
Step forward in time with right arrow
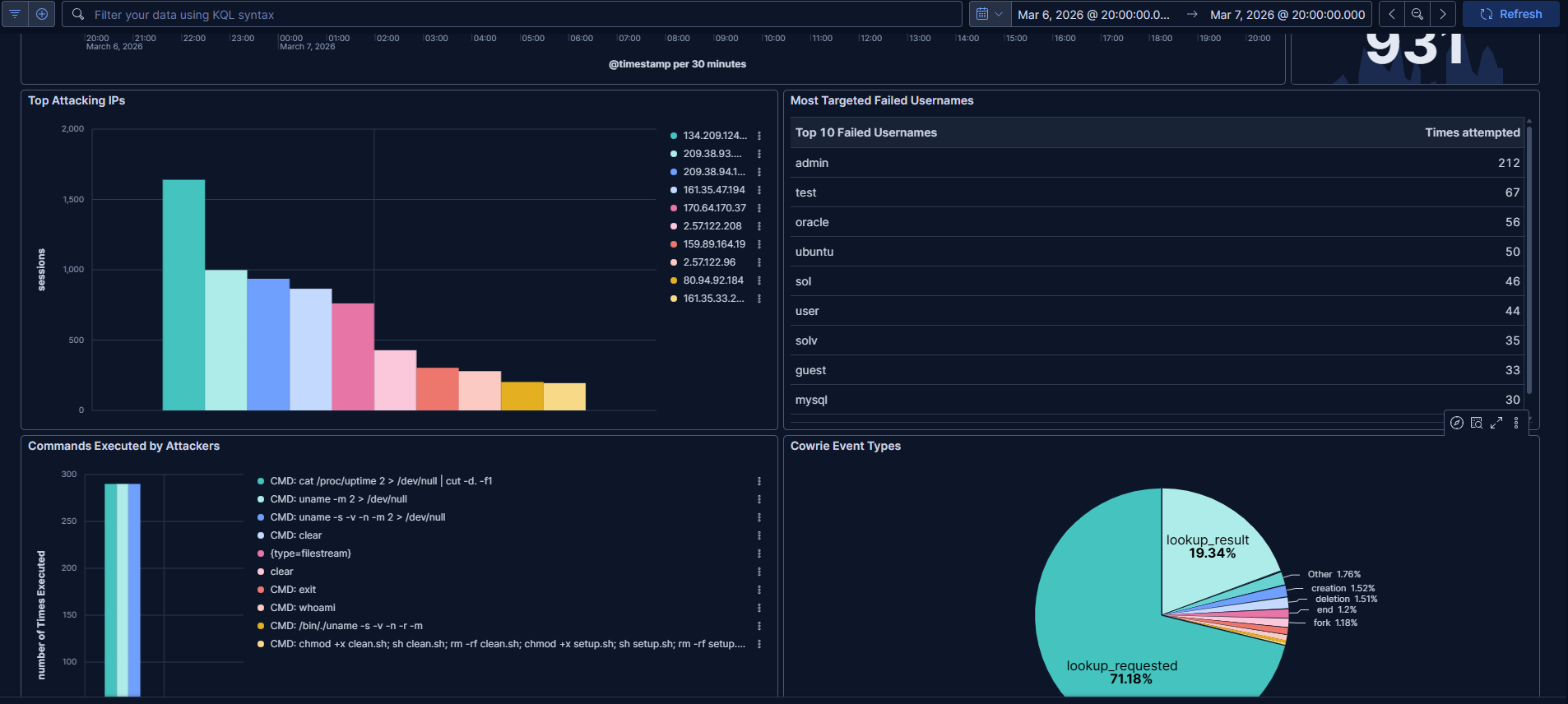[x=1443, y=14]
